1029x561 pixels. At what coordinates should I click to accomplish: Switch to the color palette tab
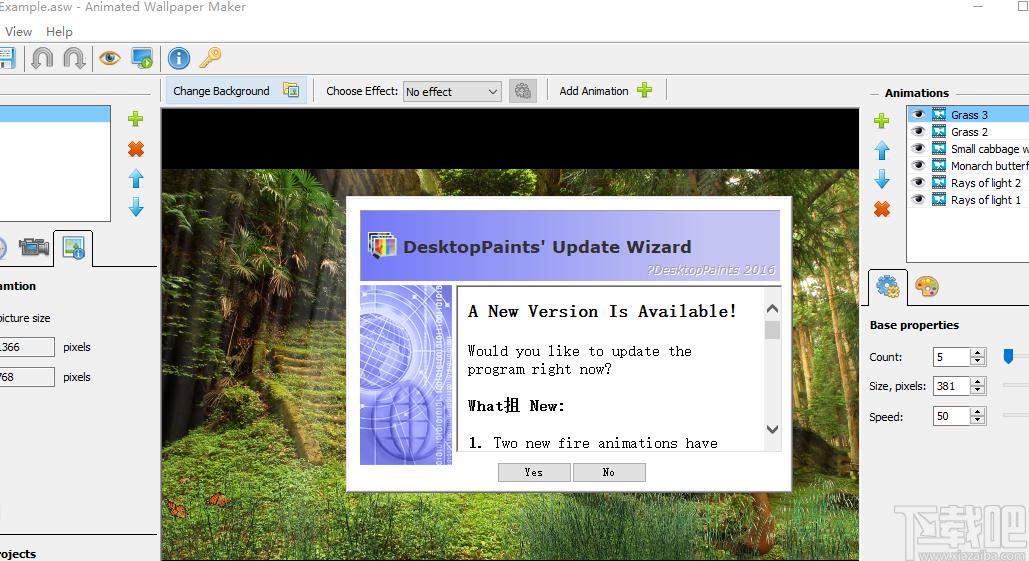click(927, 287)
